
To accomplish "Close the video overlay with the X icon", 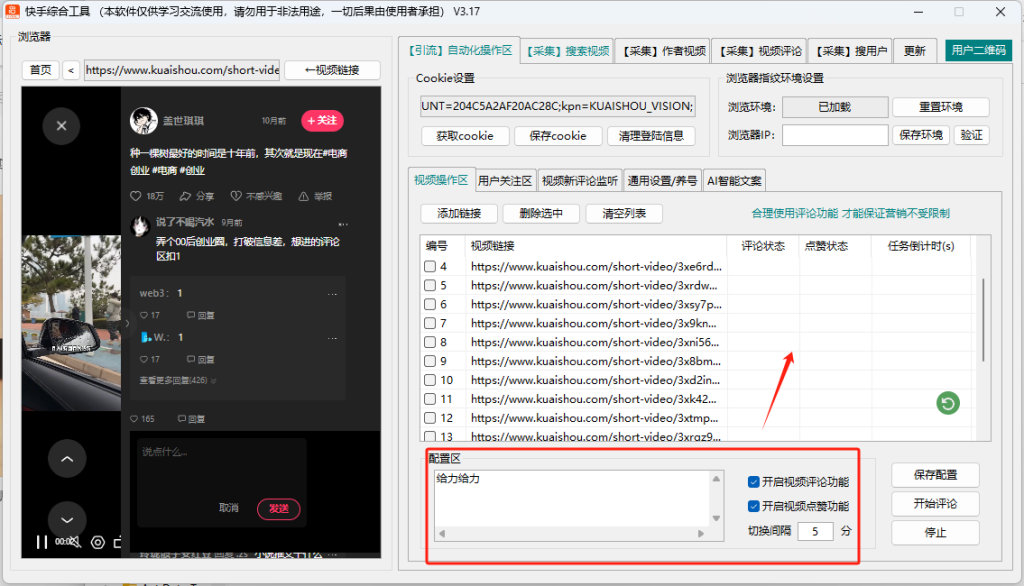I will point(61,126).
